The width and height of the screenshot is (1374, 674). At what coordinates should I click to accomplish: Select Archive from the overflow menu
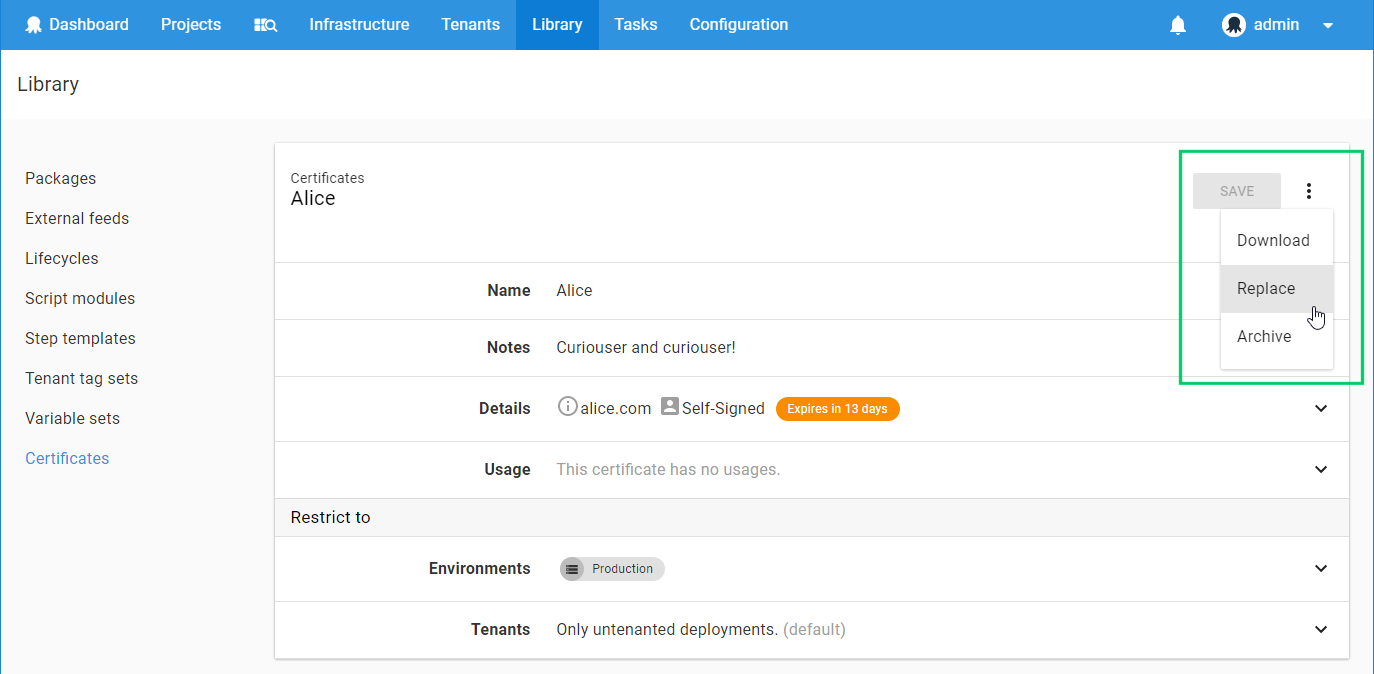point(1264,336)
